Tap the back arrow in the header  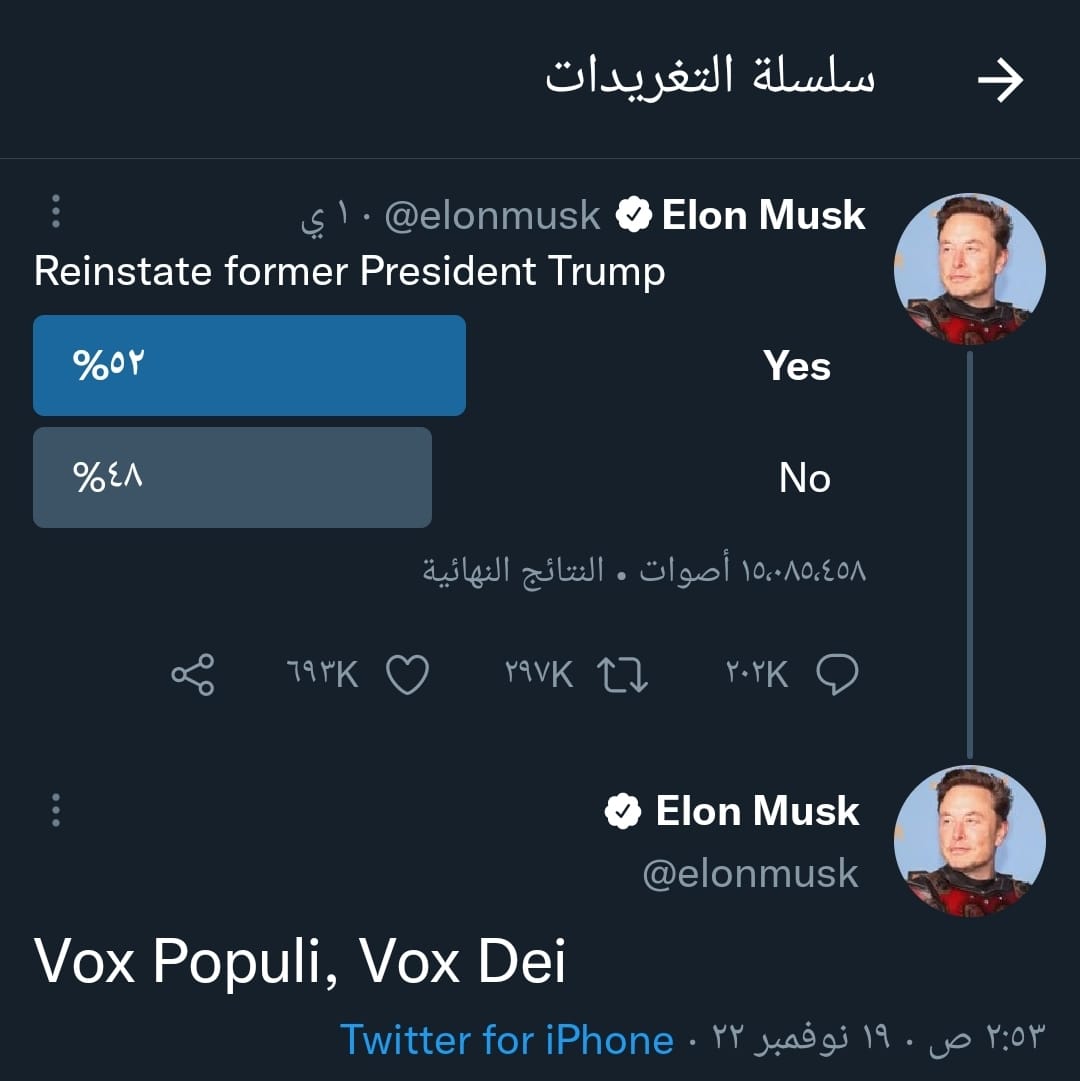[x=1000, y=80]
